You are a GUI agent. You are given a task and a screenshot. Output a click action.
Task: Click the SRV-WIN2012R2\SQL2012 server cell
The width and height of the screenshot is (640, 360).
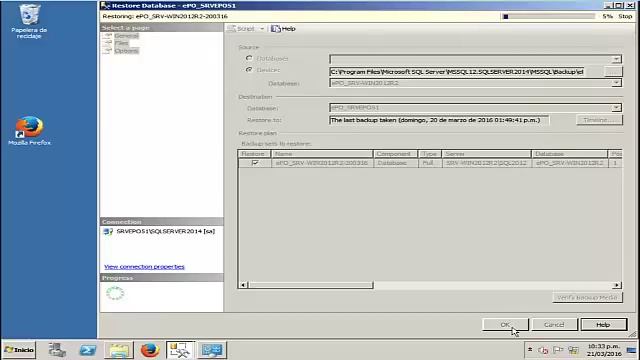487,163
